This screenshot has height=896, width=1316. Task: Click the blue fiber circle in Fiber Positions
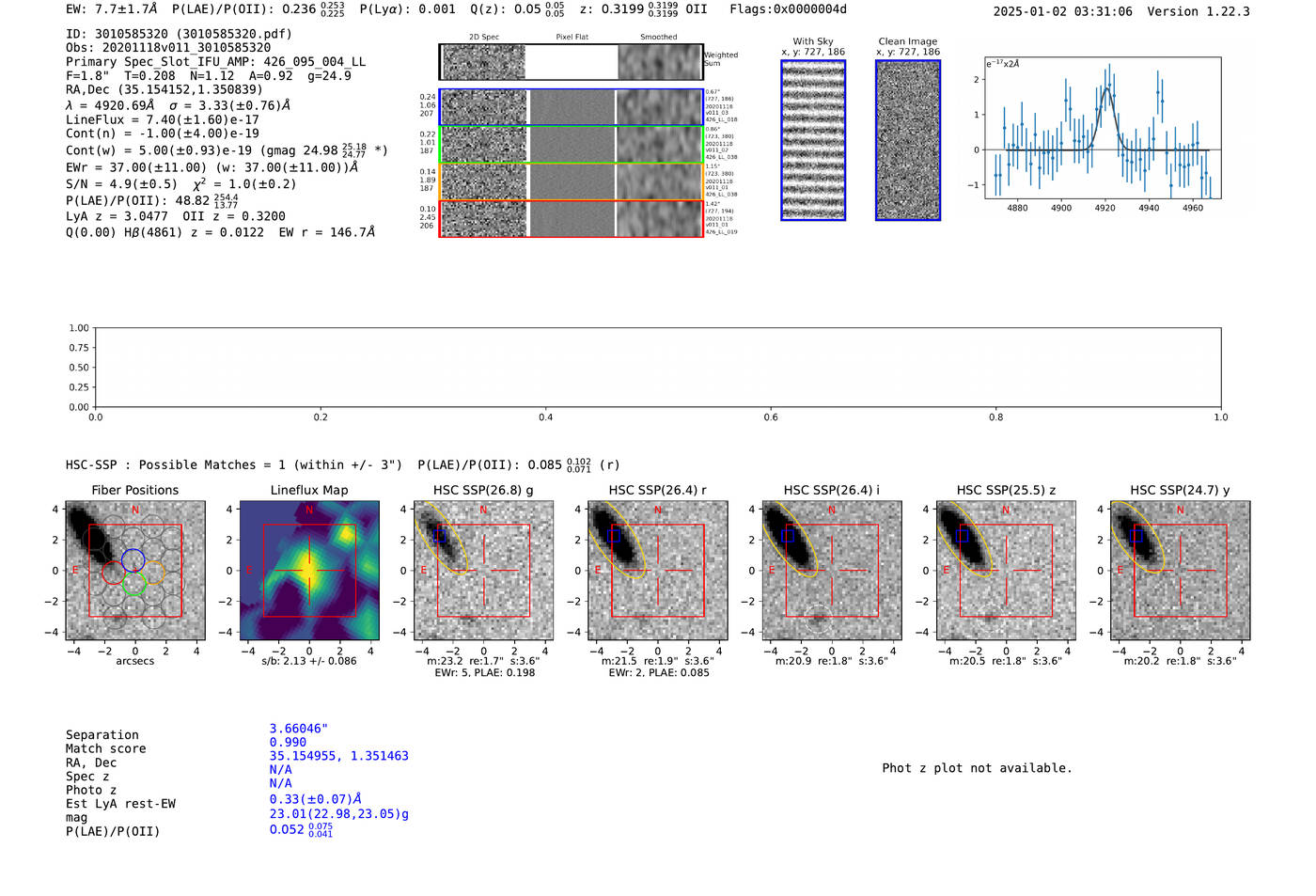[133, 560]
